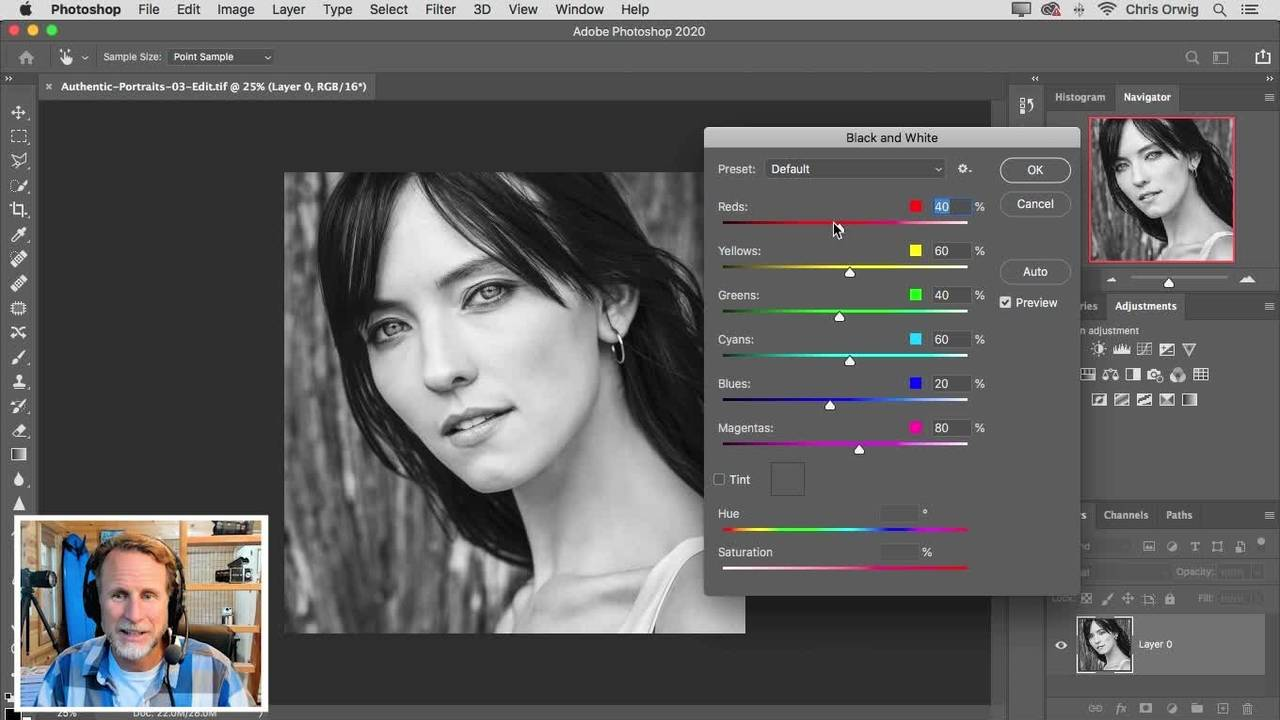Screen dimensions: 1280x720
Task: Select the Clone Stamp tool
Action: (x=19, y=382)
